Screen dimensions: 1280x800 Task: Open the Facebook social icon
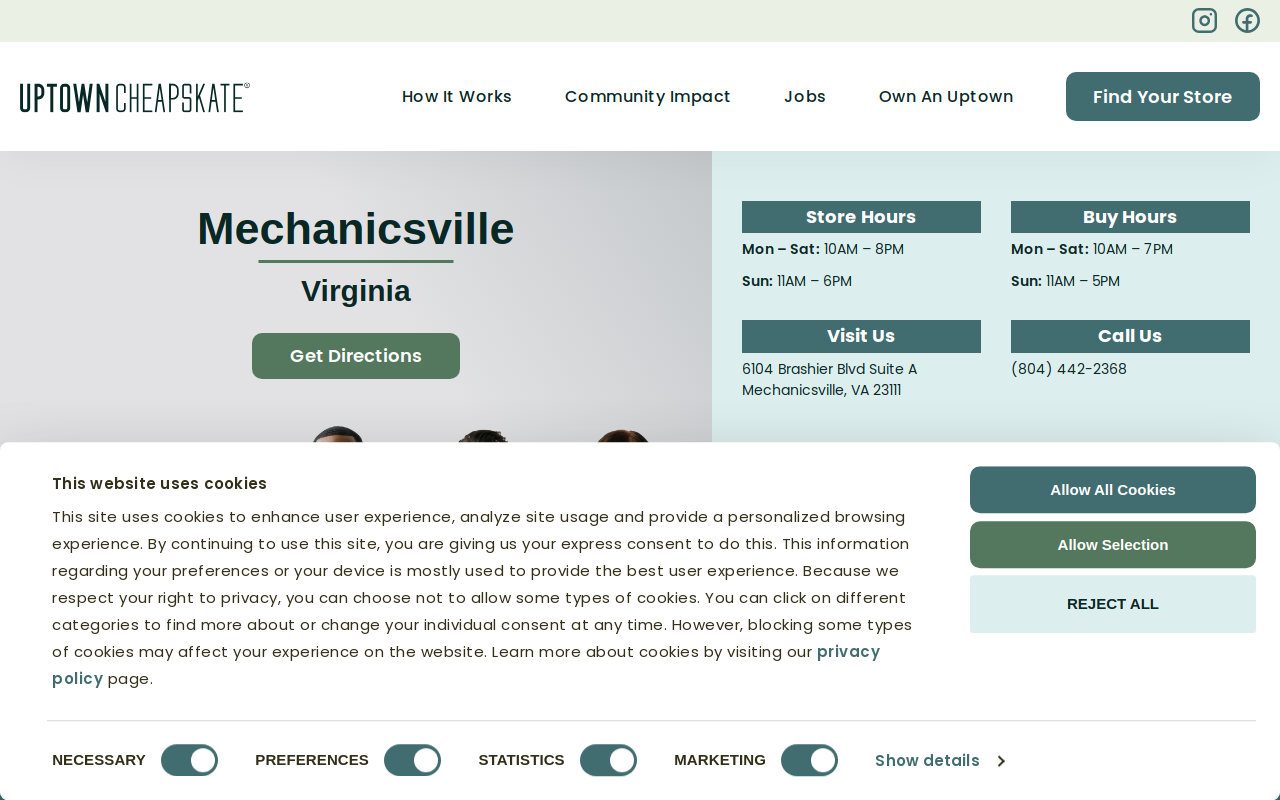pyautogui.click(x=1247, y=20)
